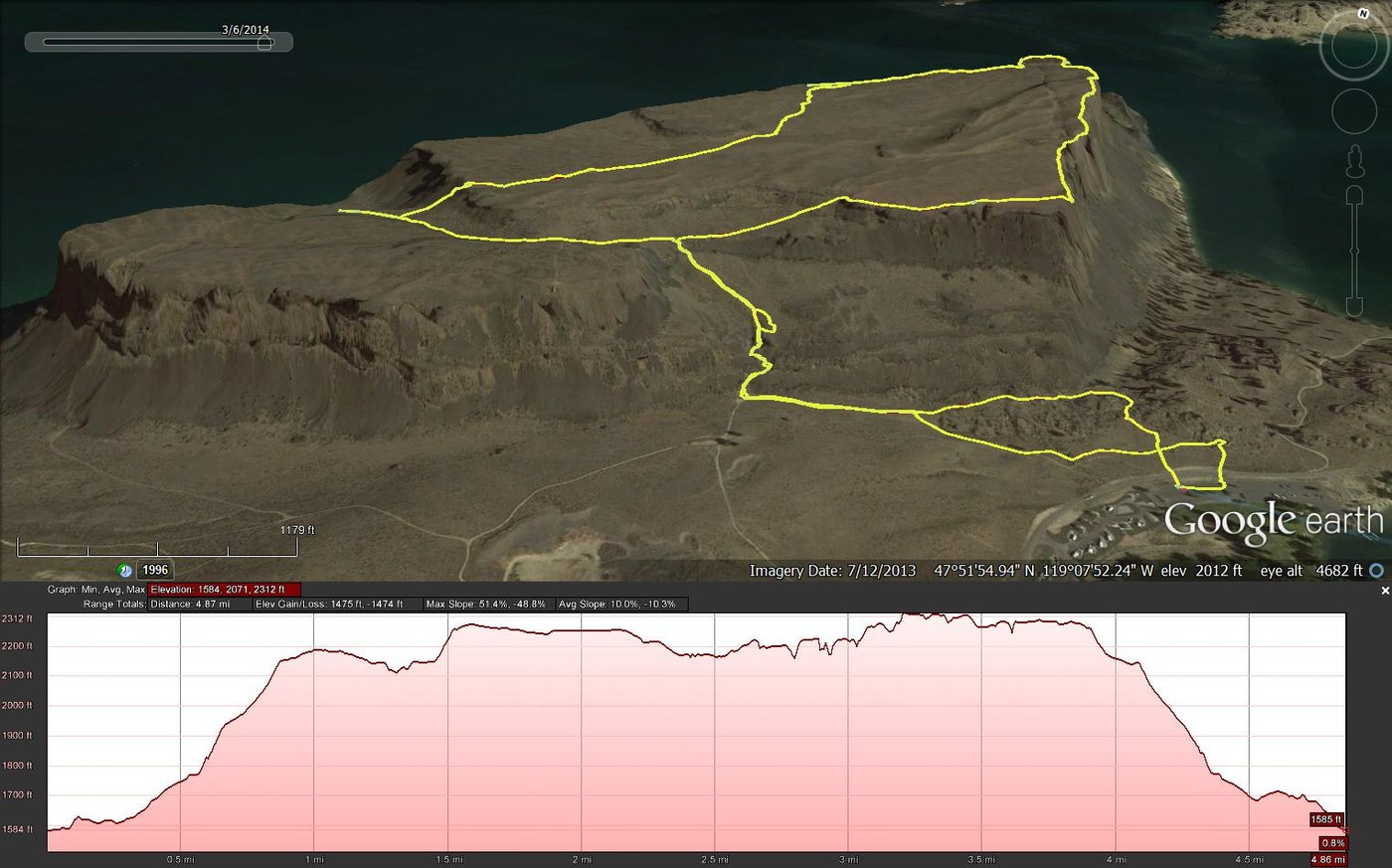Click zoom out at bottom of zoom slider
1392x868 pixels.
[x=1354, y=305]
